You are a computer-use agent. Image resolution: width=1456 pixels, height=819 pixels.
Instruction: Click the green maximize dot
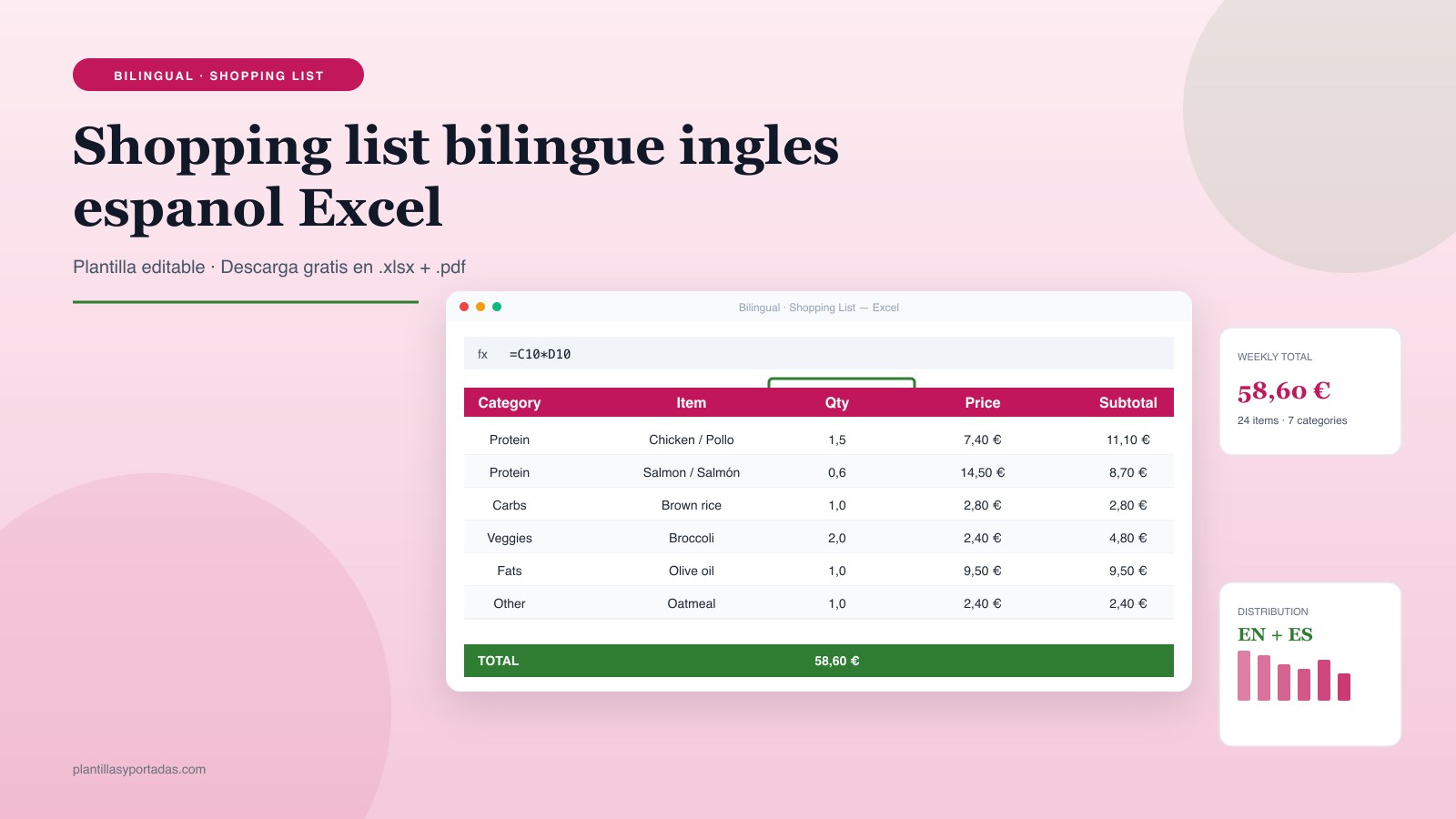pos(497,307)
